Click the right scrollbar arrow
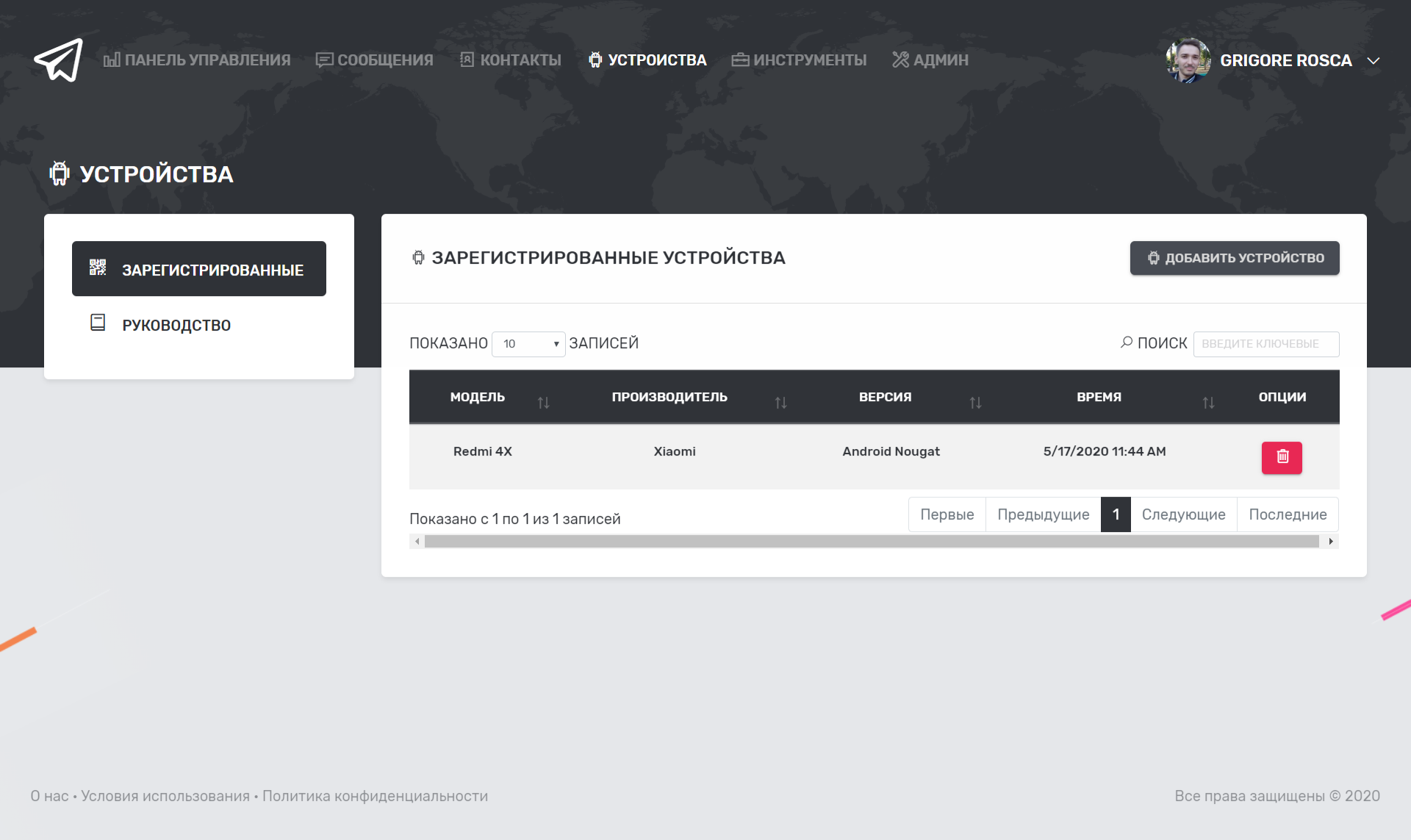The image size is (1411, 840). pyautogui.click(x=1331, y=542)
